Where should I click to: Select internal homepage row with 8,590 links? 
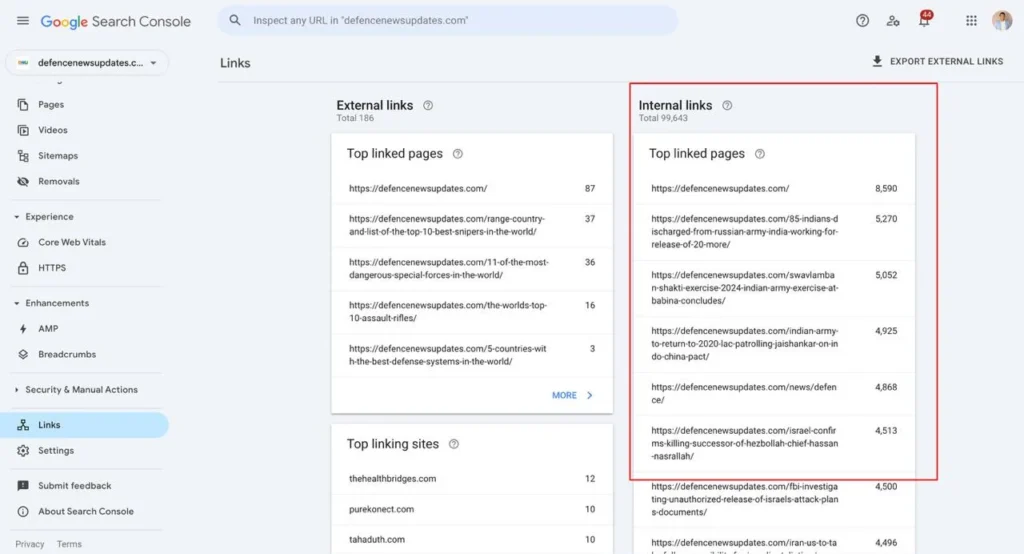[774, 188]
